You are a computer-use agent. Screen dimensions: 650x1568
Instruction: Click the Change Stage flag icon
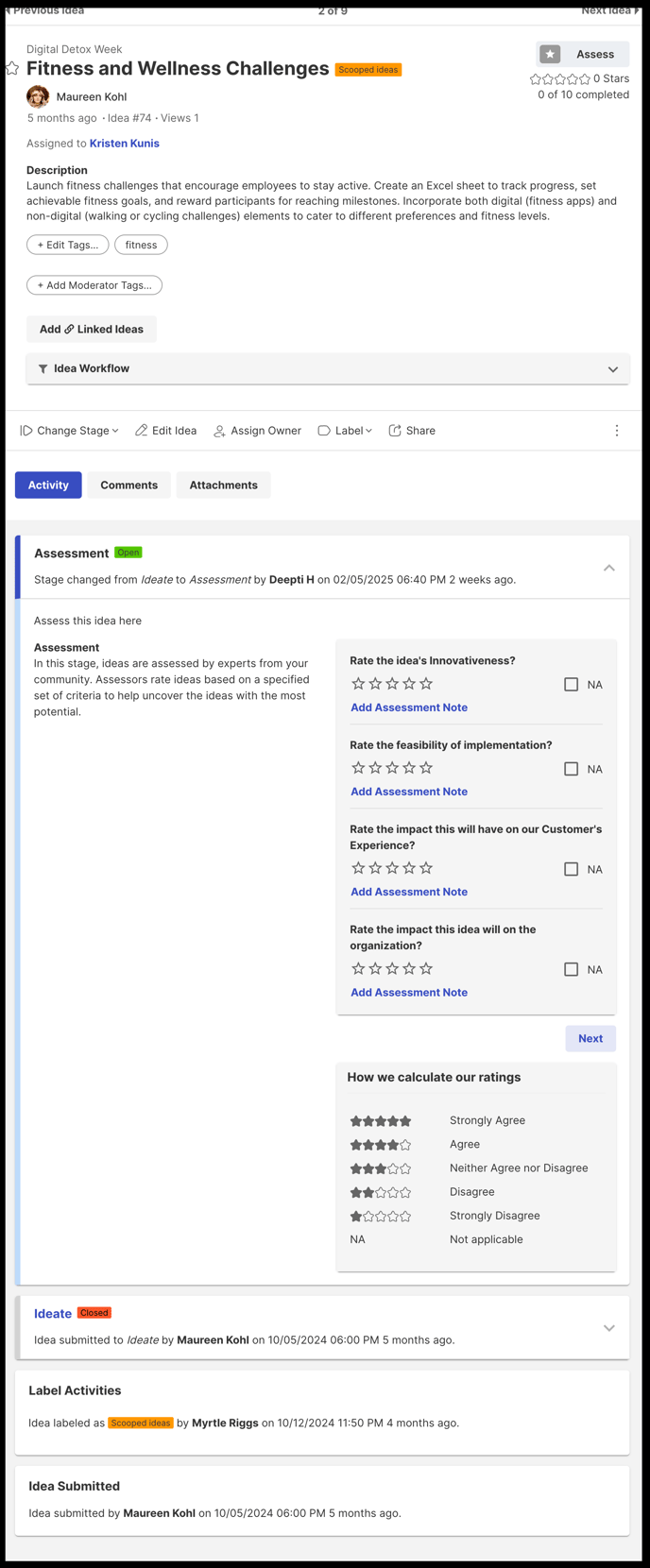[x=26, y=431]
